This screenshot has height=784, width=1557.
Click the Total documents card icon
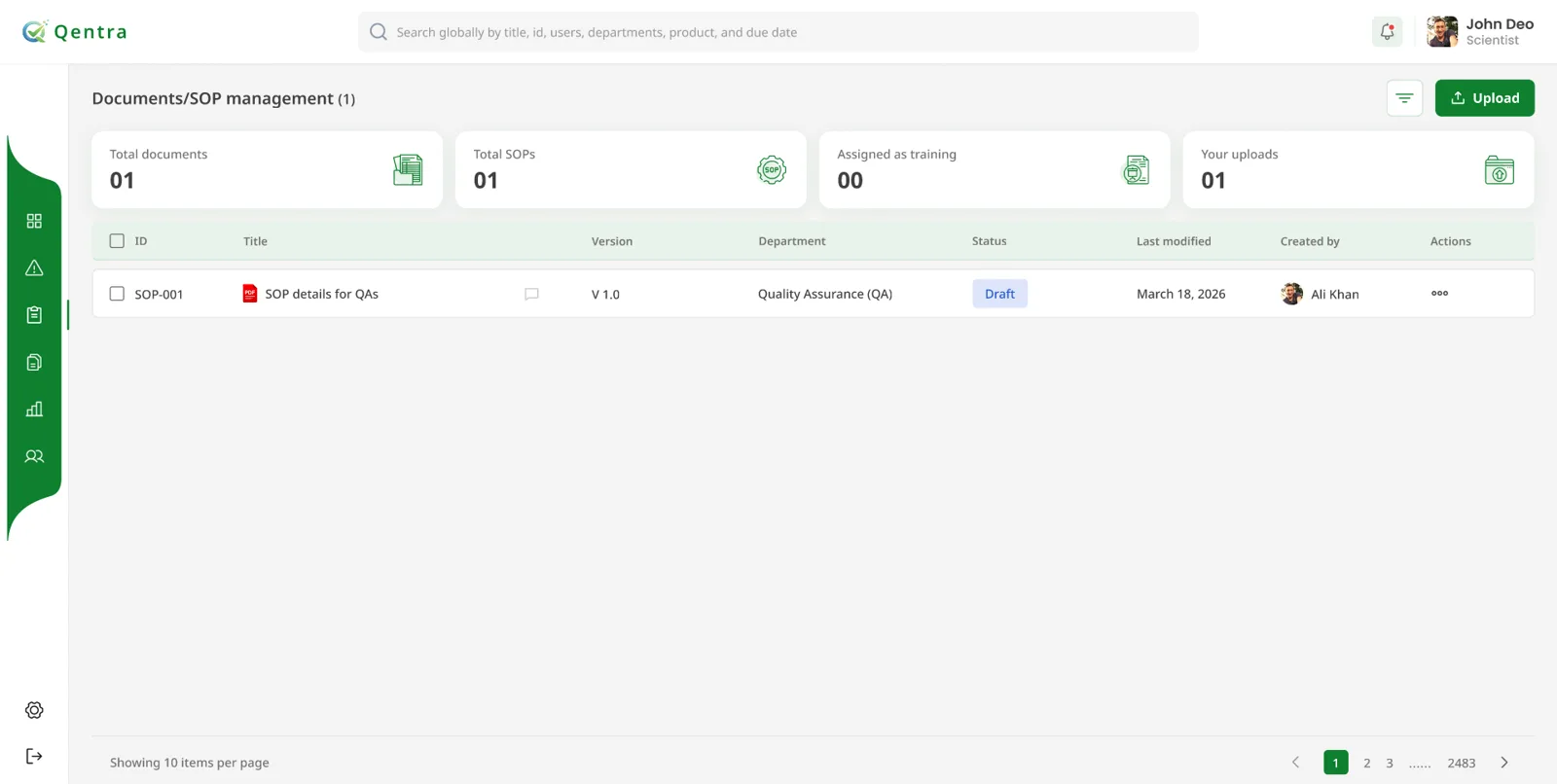coord(408,170)
